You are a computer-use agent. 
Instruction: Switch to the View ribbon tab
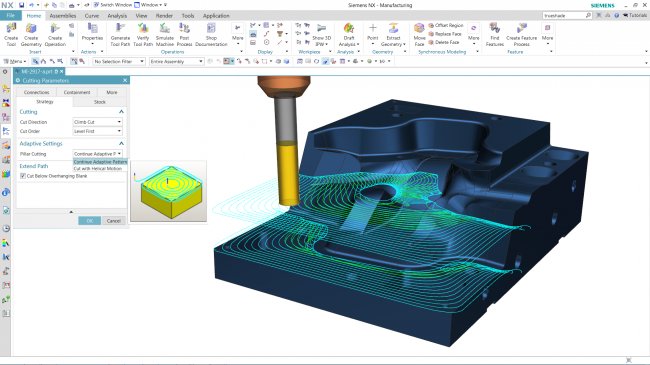coord(141,16)
